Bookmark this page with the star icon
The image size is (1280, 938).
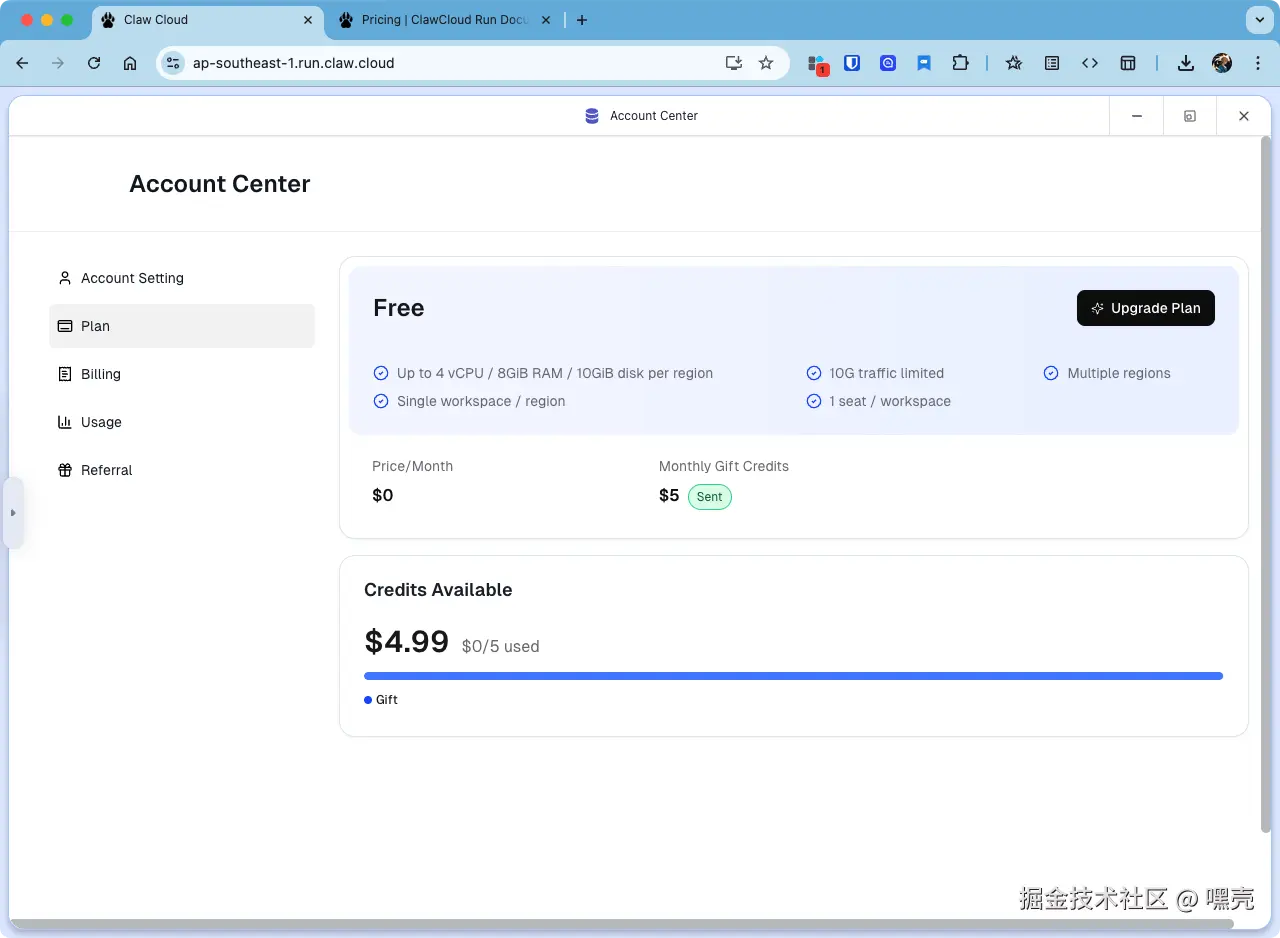click(x=766, y=63)
